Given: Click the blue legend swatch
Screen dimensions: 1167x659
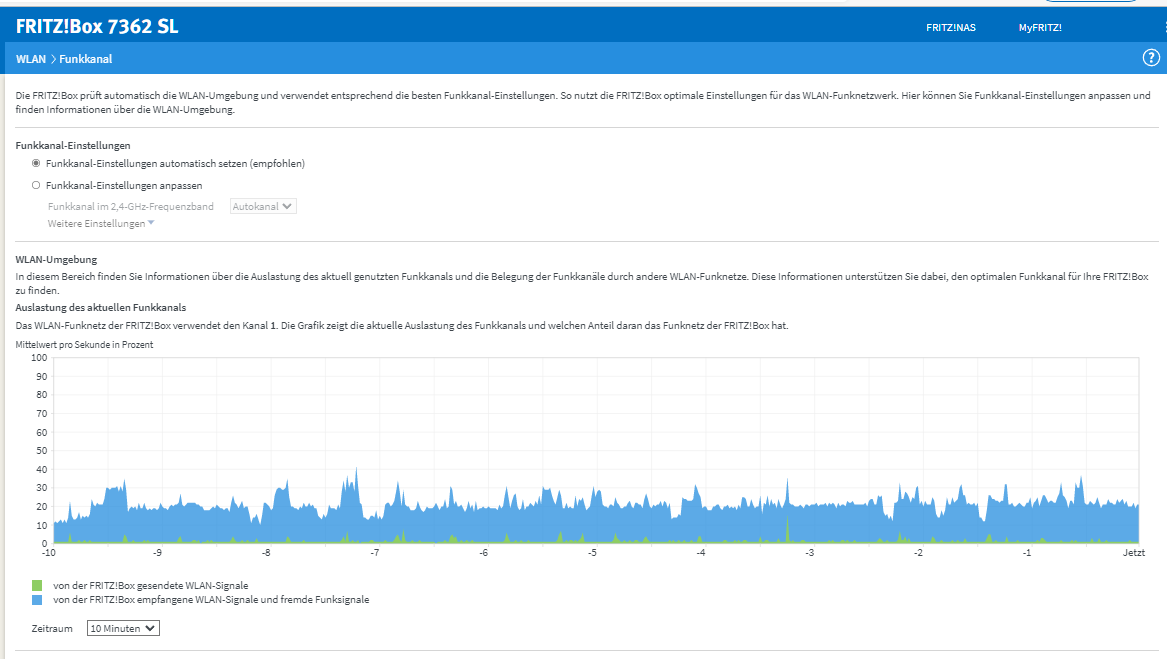Looking at the screenshot, I should click(x=37, y=599).
